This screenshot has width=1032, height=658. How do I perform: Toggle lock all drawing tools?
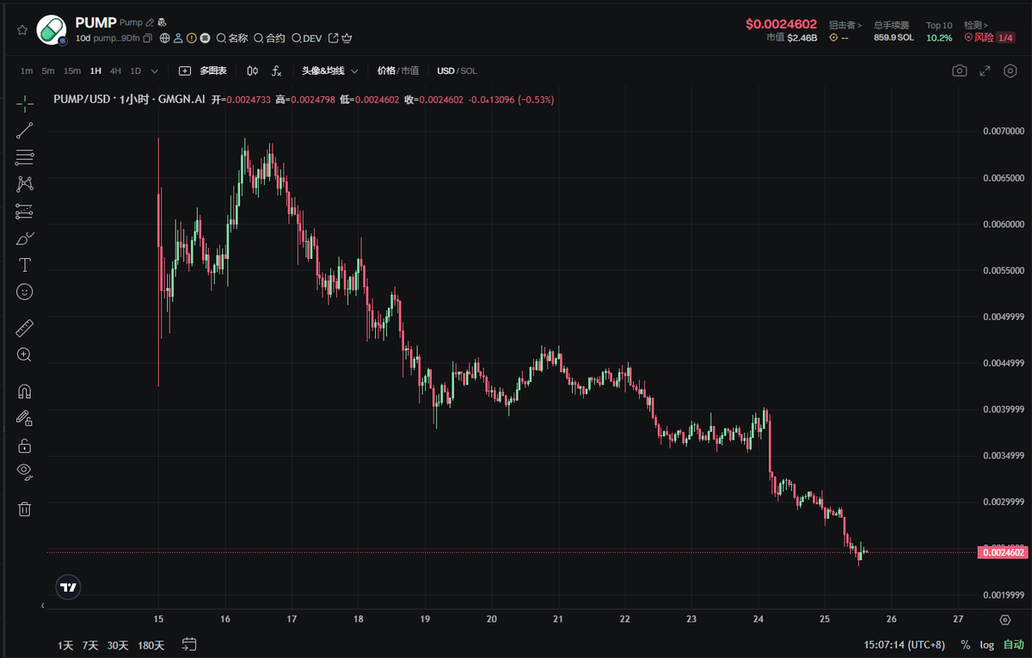tap(24, 446)
